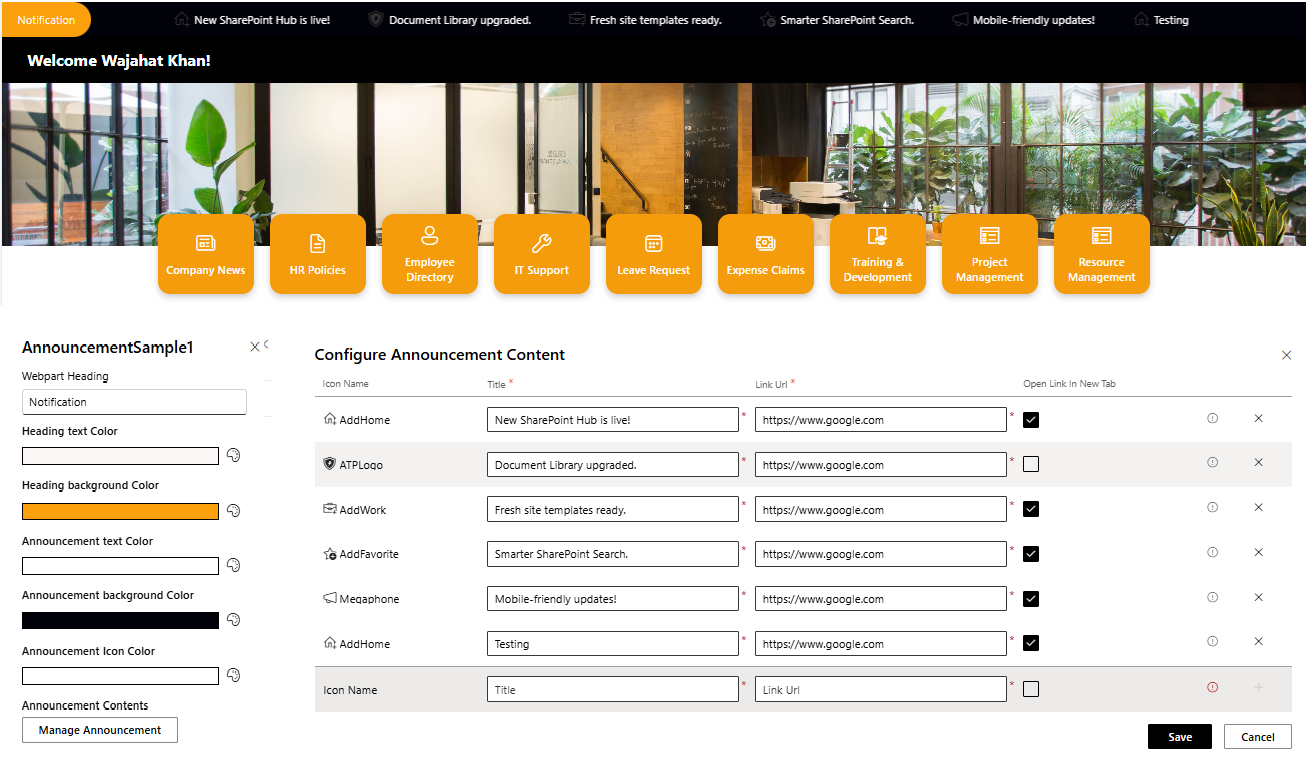Open the Company News tile
Image resolution: width=1306 pixels, height=760 pixels.
coord(205,253)
